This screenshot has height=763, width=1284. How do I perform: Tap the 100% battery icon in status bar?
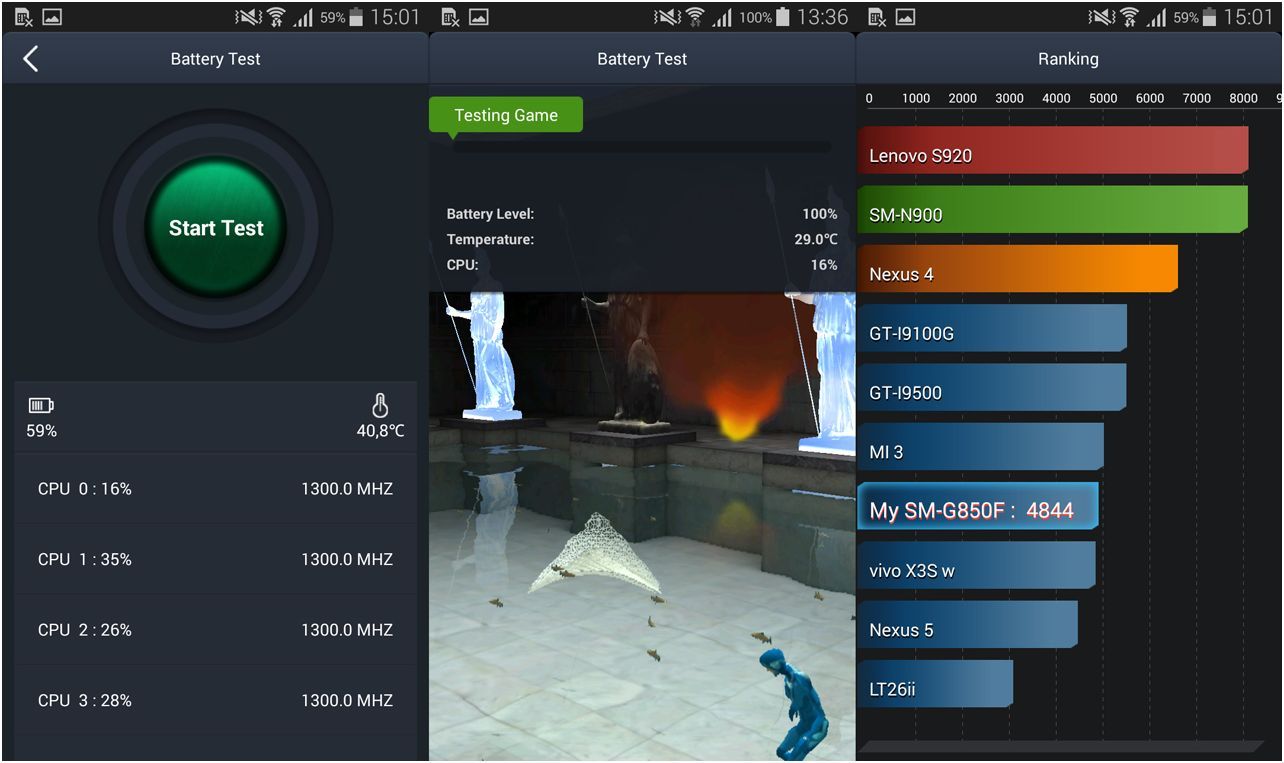783,17
